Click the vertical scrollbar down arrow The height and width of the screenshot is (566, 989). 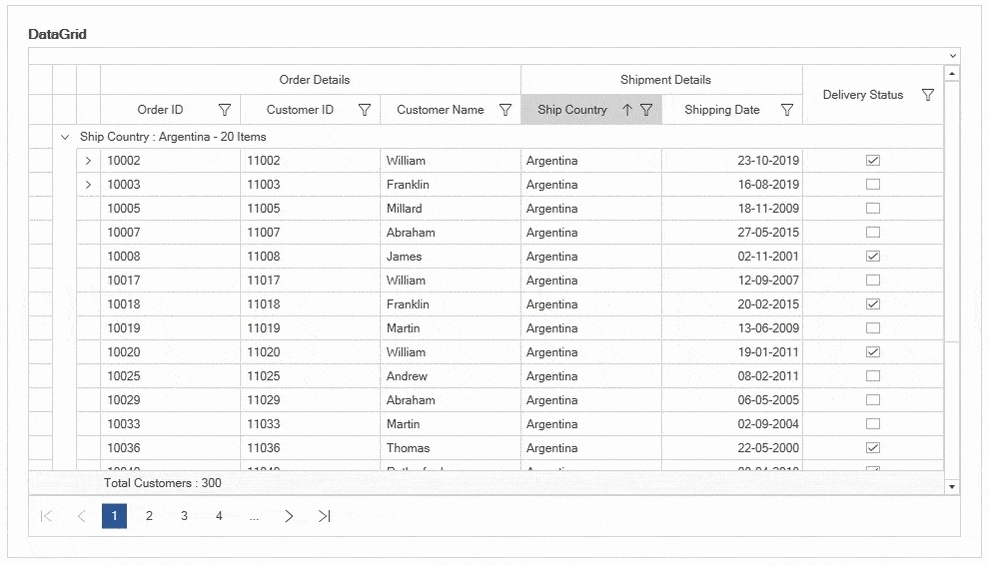pos(952,486)
